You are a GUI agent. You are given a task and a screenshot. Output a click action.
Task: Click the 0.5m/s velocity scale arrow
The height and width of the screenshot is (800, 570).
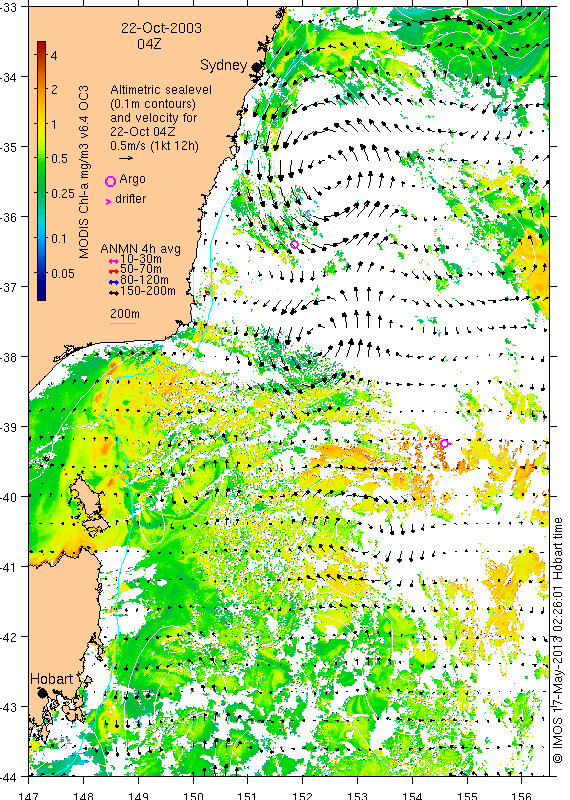[126, 158]
